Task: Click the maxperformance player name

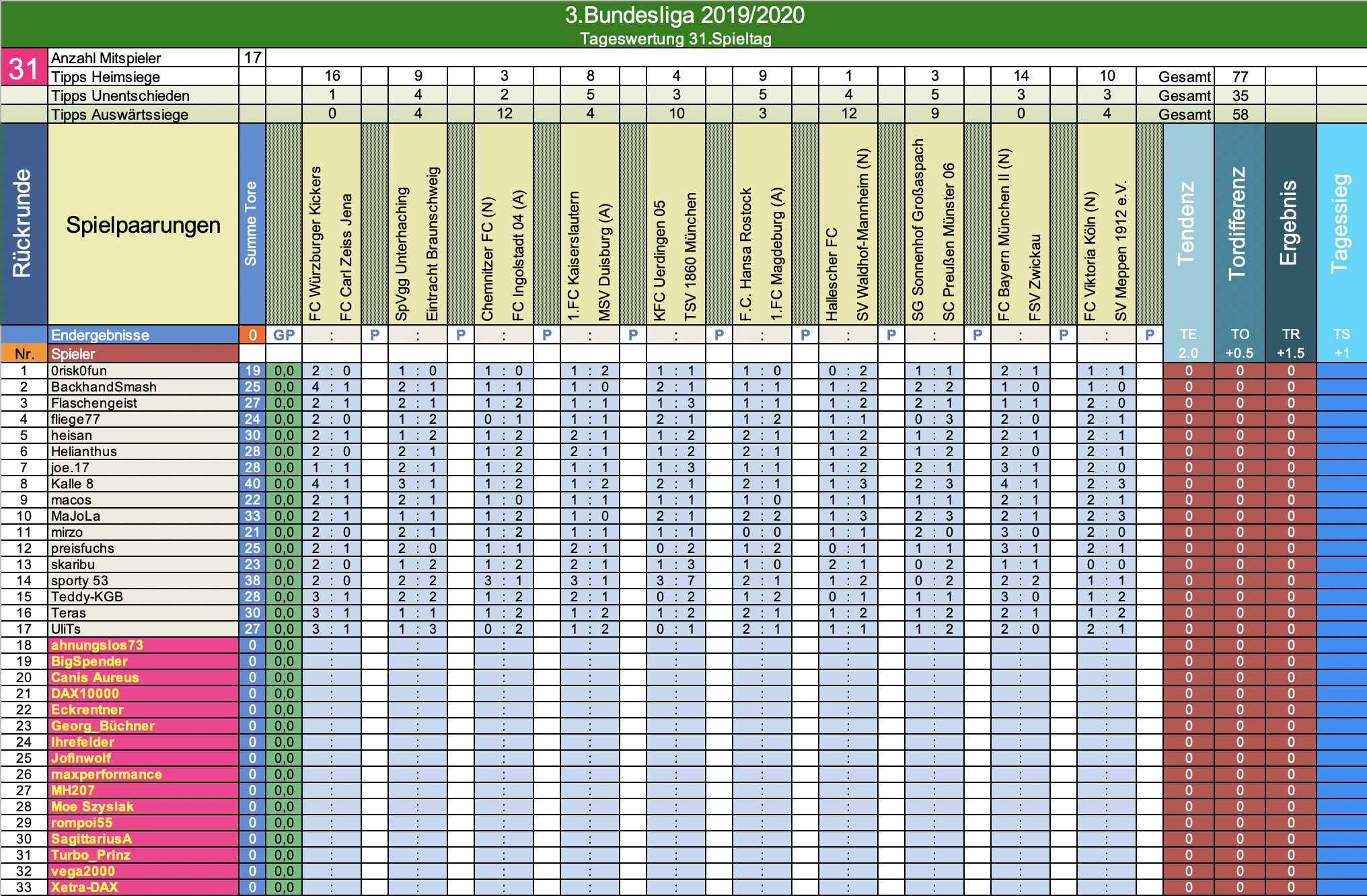Action: 106,774
